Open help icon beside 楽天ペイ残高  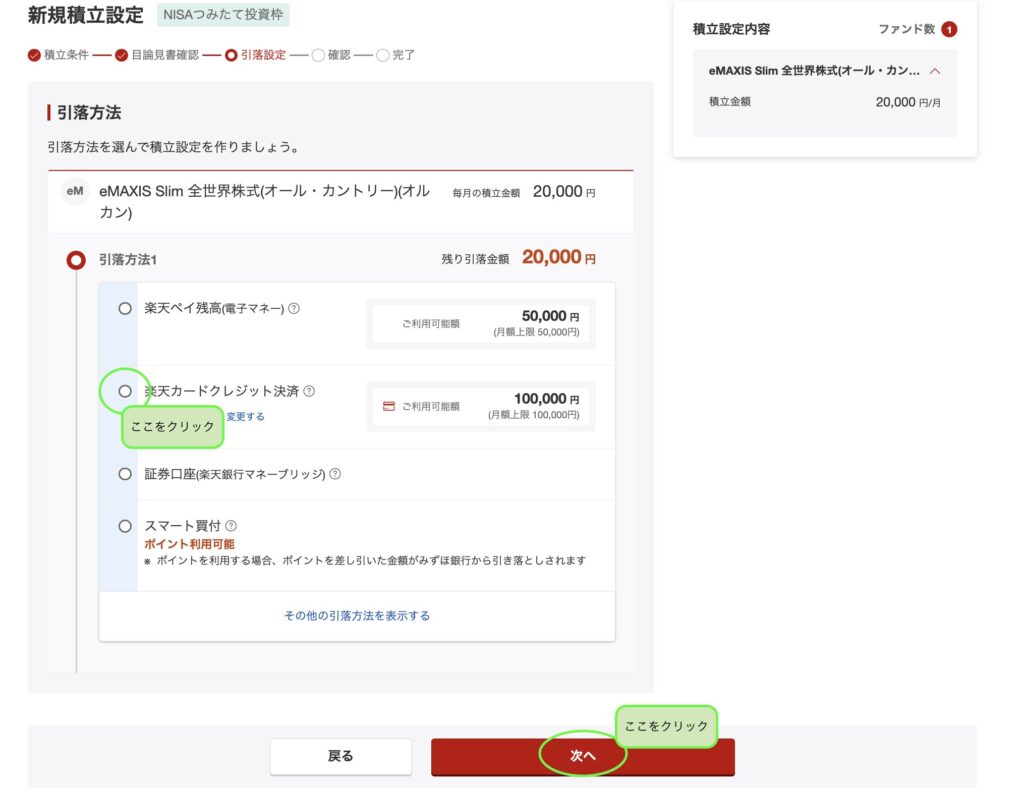coord(294,308)
